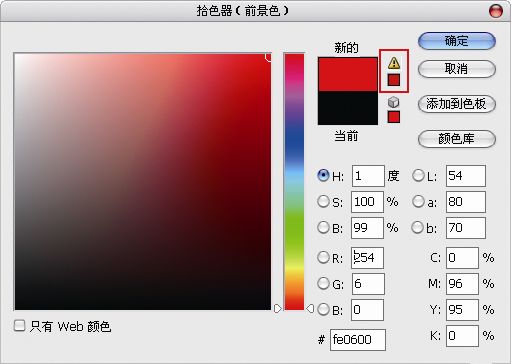Click the current black color preview
This screenshot has height=364, width=511.
(x=348, y=108)
